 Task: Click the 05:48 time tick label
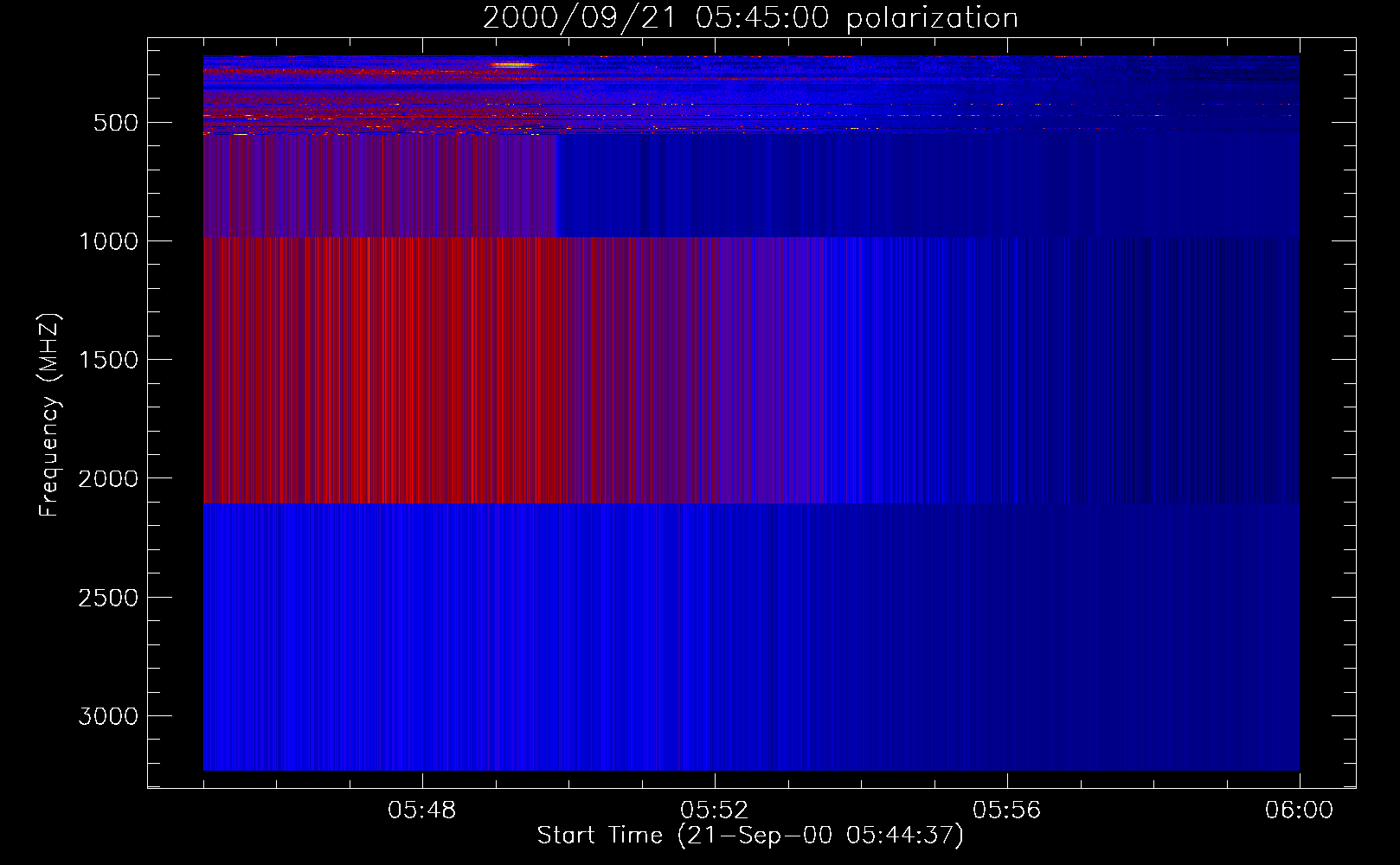(x=422, y=811)
